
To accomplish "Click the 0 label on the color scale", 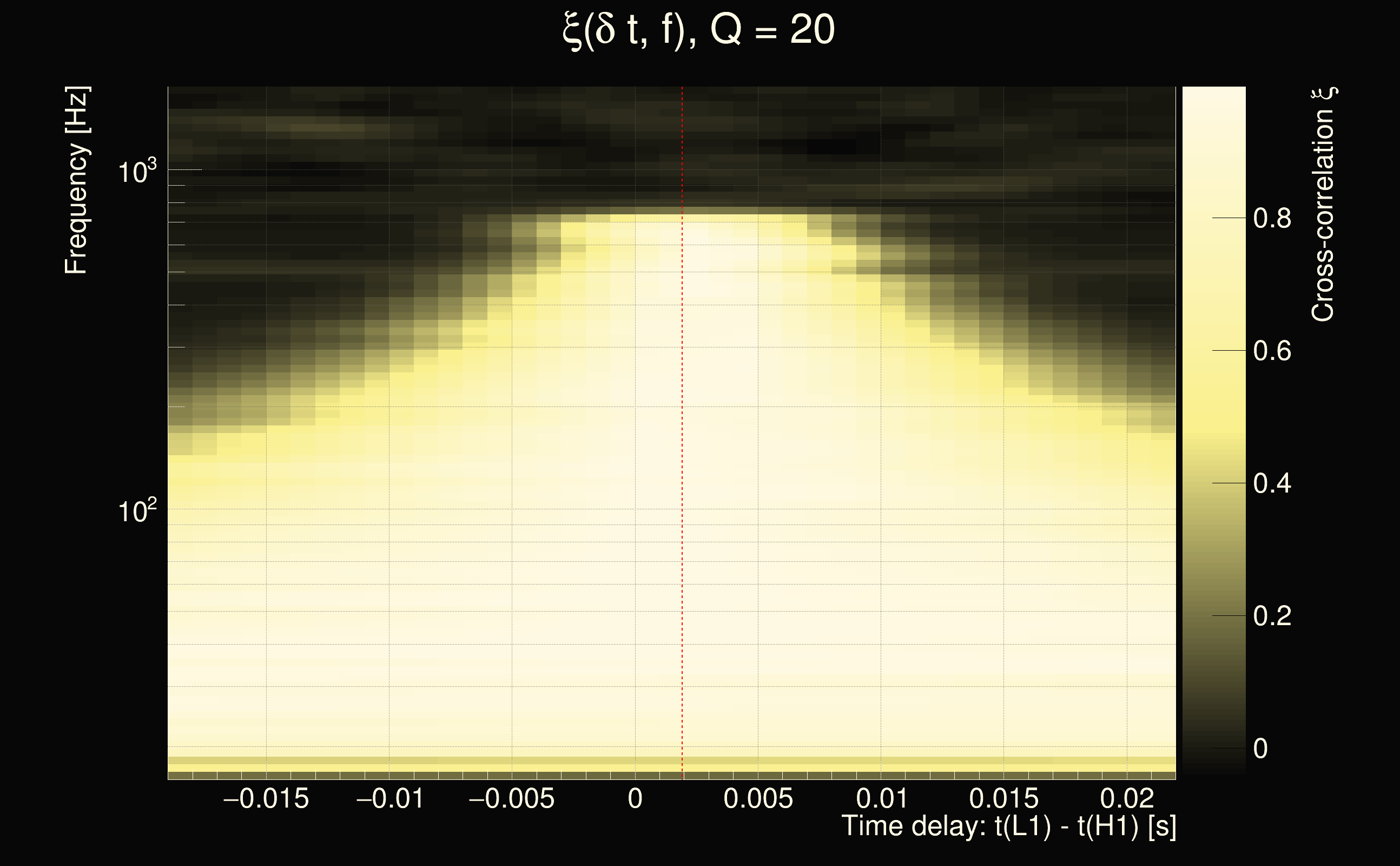I will pyautogui.click(x=1260, y=749).
